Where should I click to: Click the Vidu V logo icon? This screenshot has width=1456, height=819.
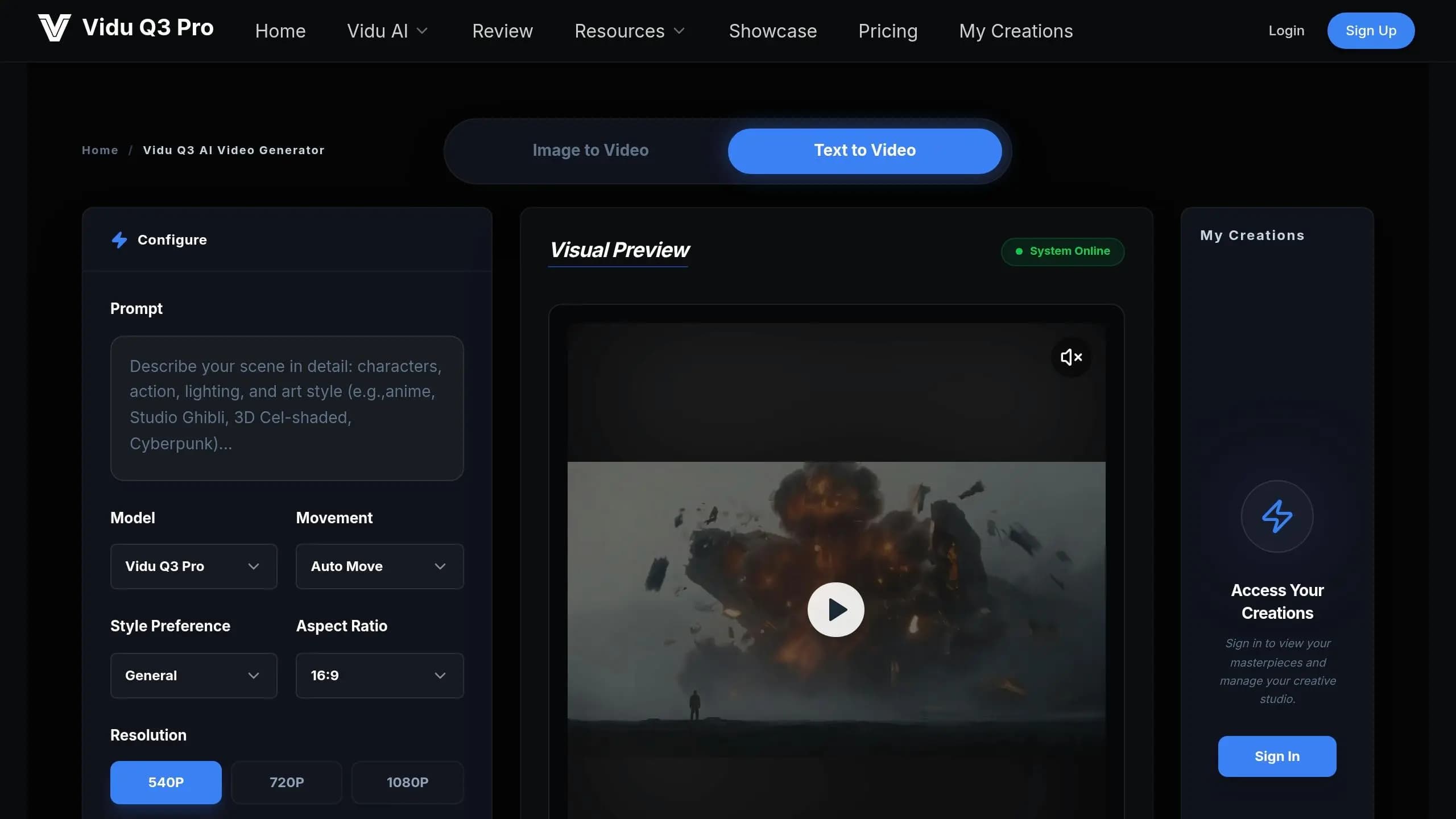click(54, 28)
